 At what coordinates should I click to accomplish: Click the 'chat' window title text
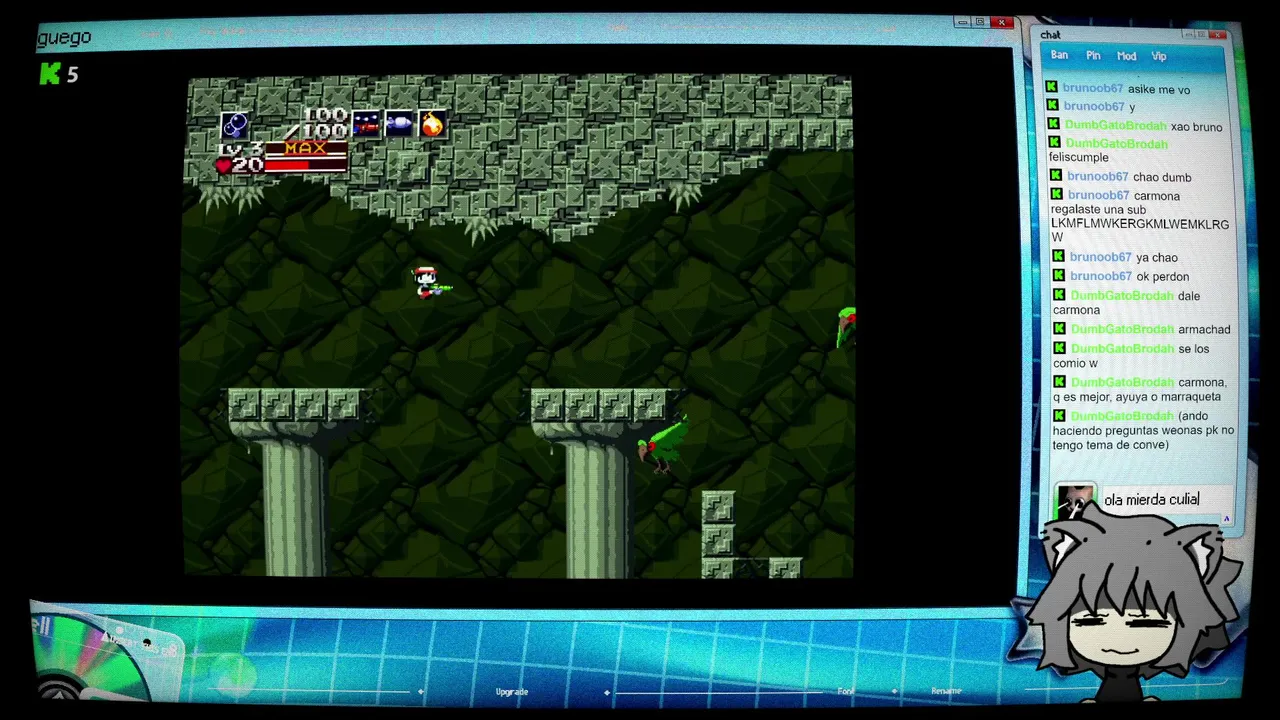click(x=1050, y=35)
